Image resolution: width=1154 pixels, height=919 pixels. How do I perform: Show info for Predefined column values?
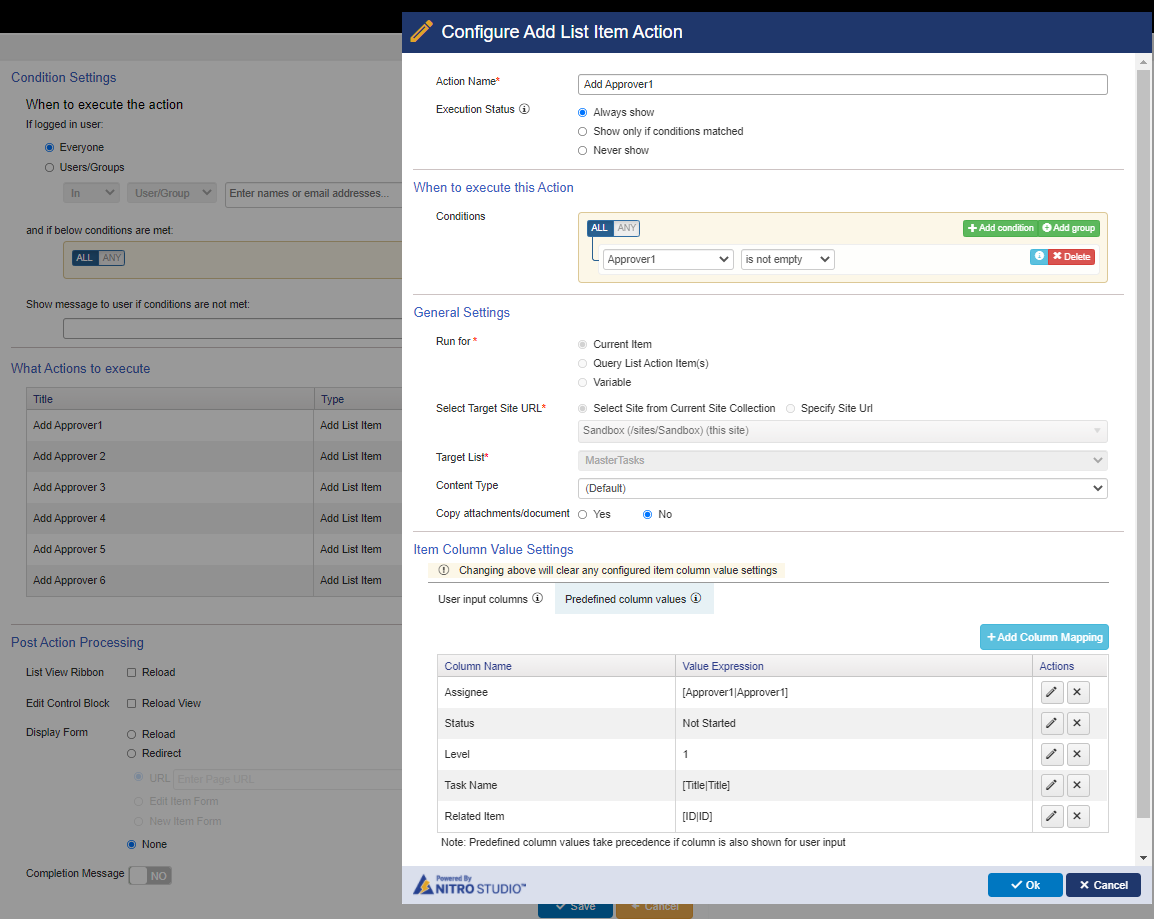point(695,598)
